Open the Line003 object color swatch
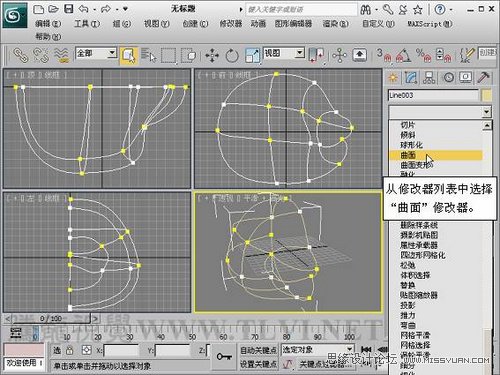Viewport: 500px width, 375px height. [487, 95]
